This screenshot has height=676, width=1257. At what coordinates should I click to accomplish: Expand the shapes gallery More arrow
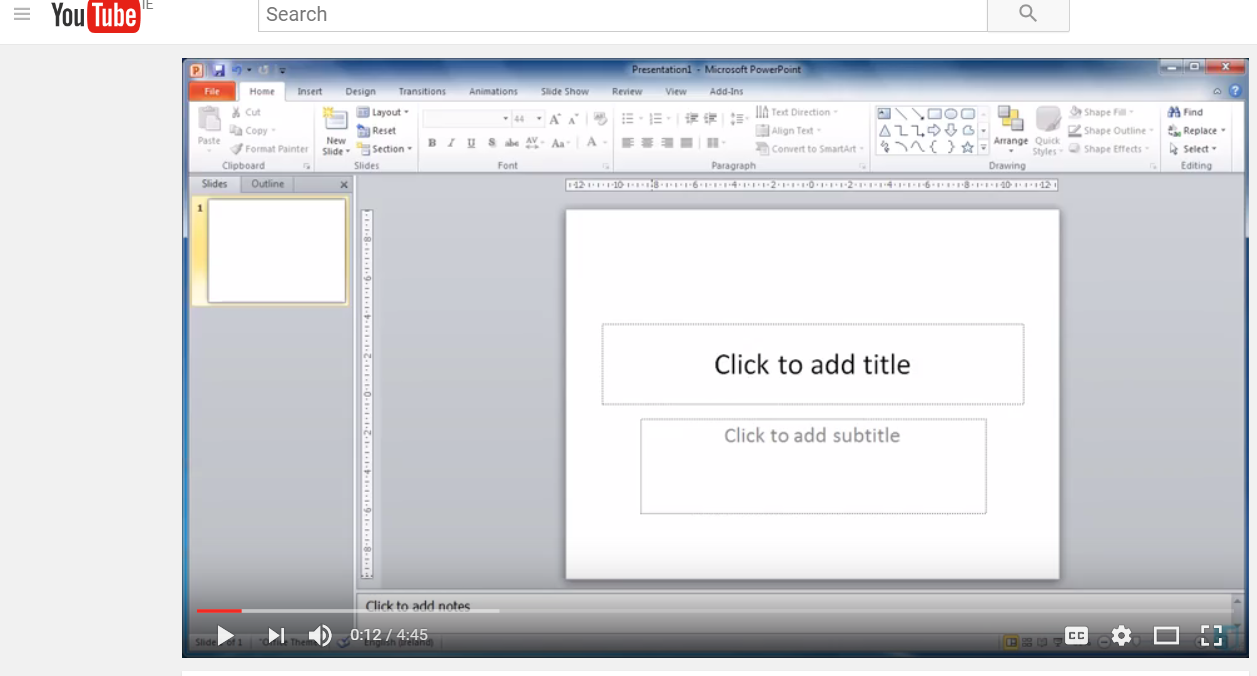(983, 148)
